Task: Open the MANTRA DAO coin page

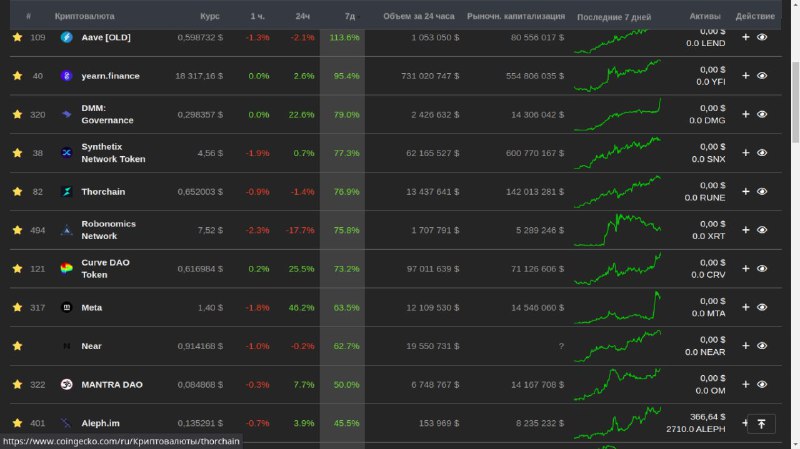Action: pos(112,384)
